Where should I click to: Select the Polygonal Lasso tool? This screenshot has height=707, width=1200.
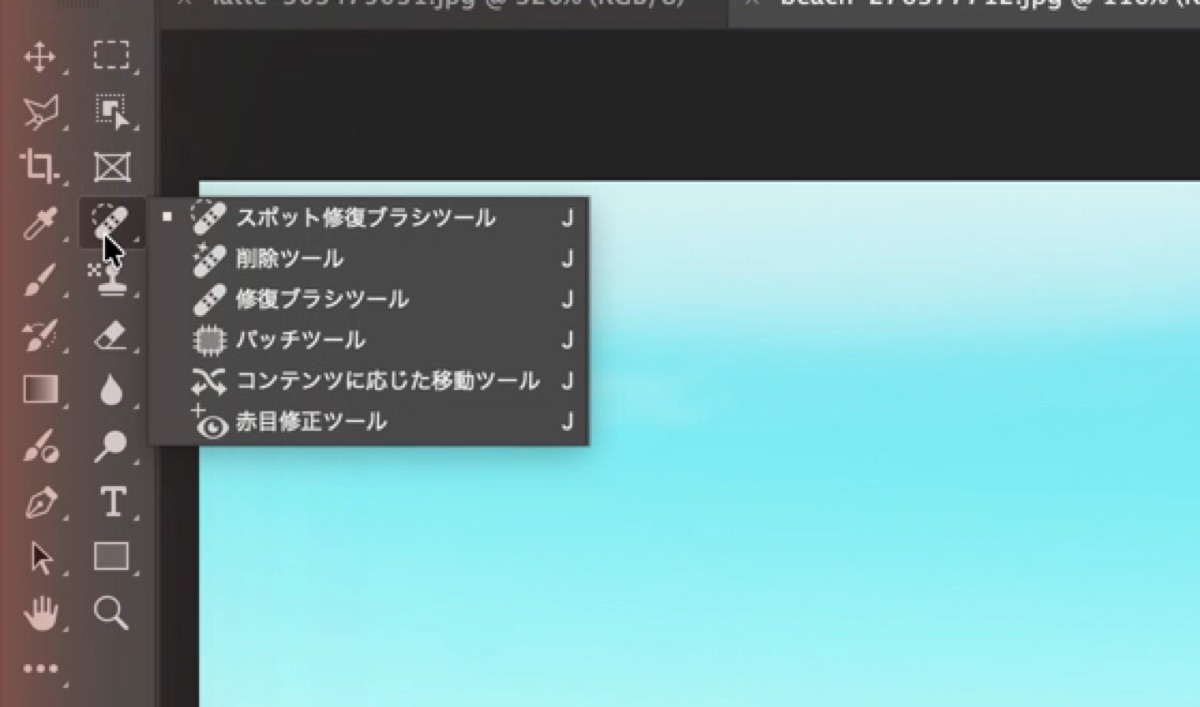40,112
